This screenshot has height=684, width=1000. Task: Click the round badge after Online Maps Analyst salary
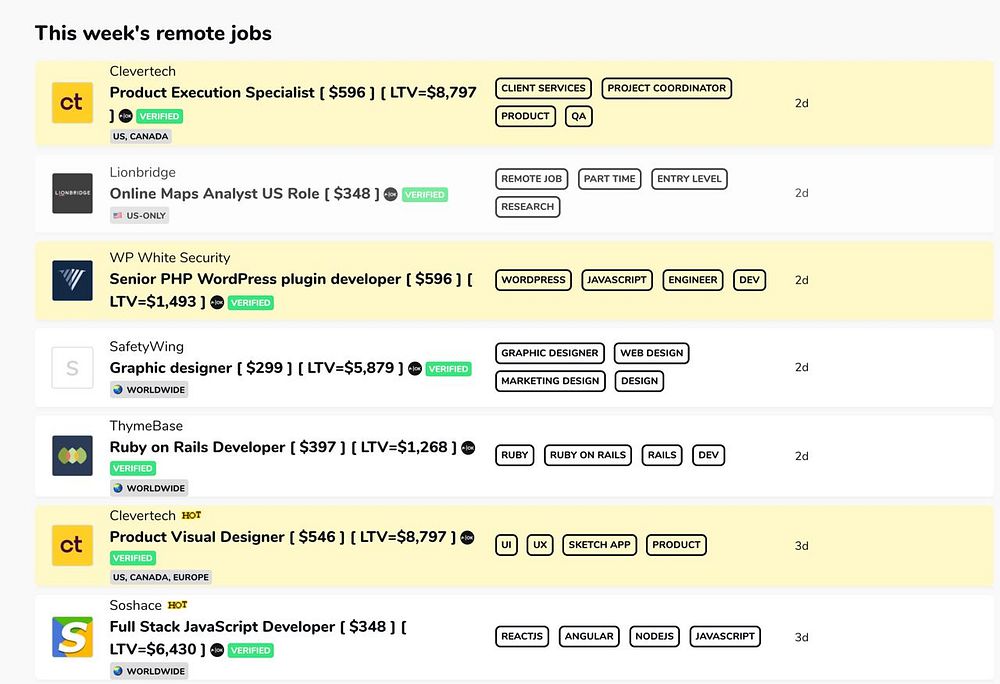tap(391, 194)
